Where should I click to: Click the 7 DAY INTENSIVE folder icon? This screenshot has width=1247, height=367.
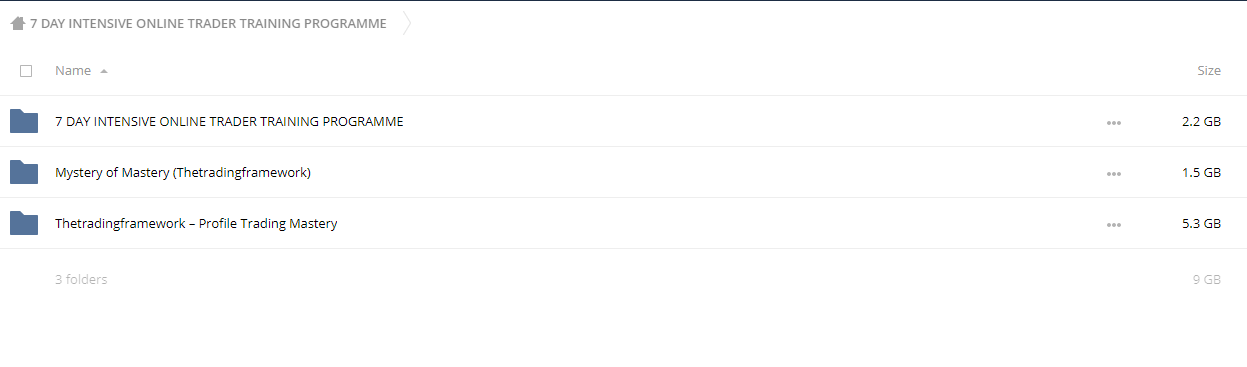(x=24, y=121)
